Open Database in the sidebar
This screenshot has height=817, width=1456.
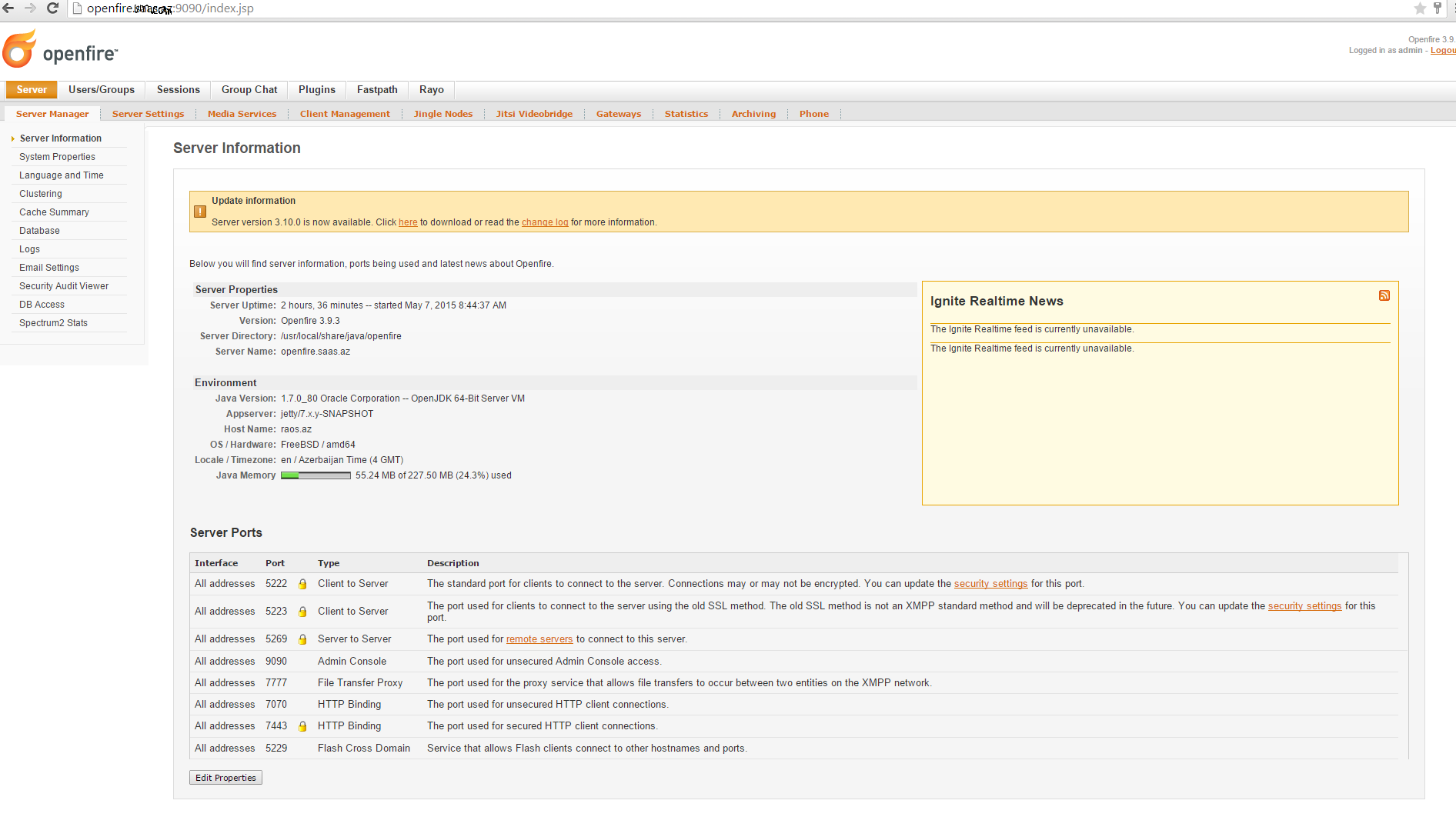(40, 231)
